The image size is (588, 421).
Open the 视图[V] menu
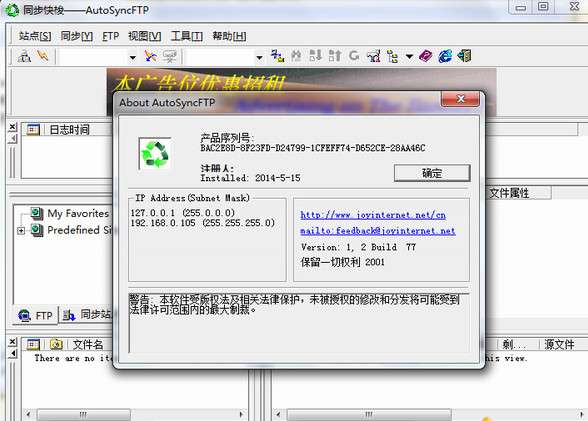[144, 36]
